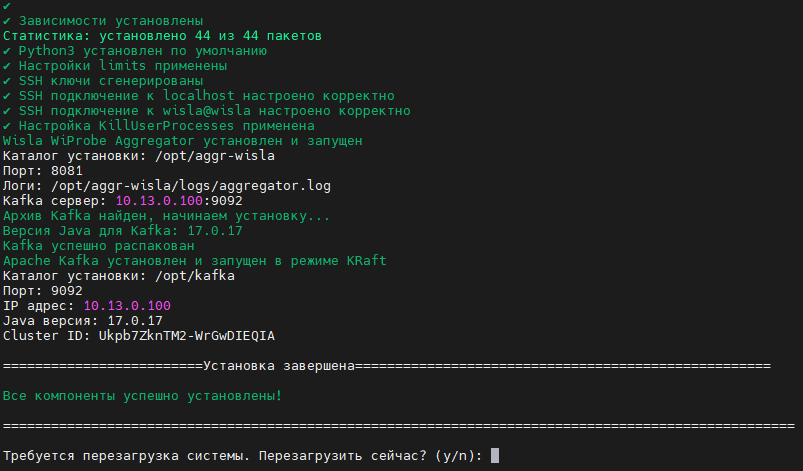
Task: Click the port number 8081
Action: (69, 171)
